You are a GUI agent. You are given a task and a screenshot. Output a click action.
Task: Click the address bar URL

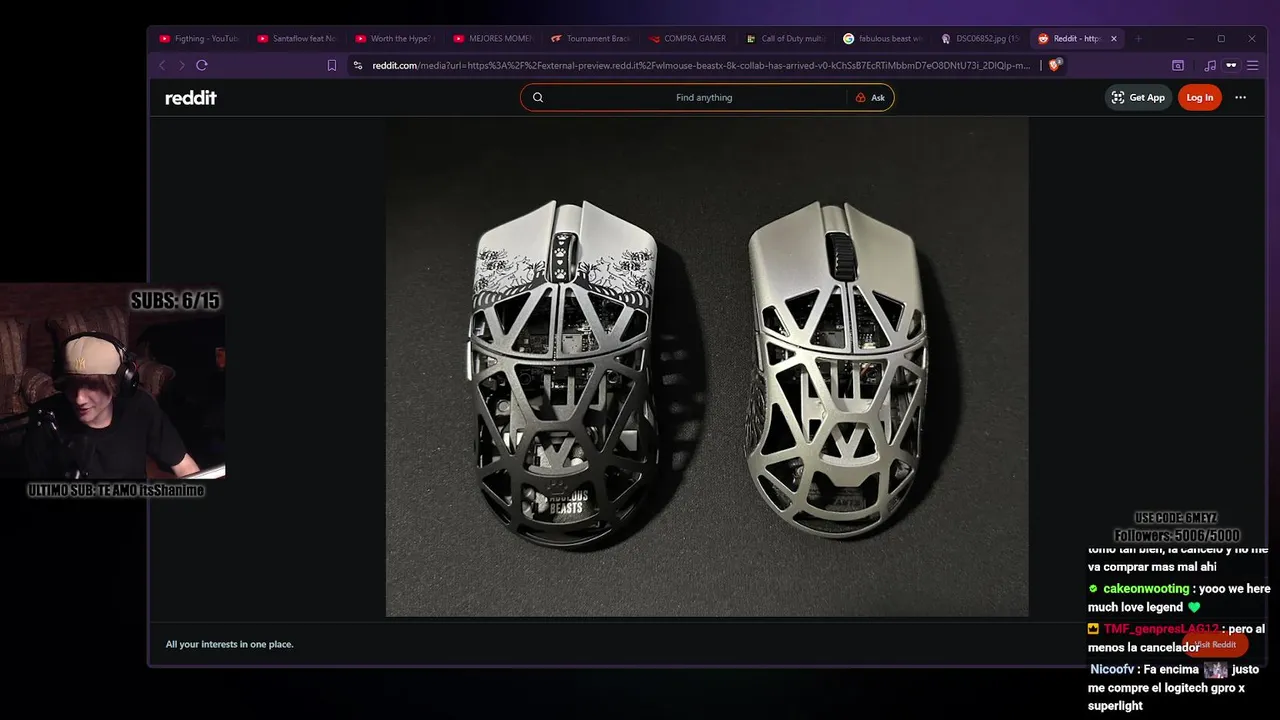700,65
